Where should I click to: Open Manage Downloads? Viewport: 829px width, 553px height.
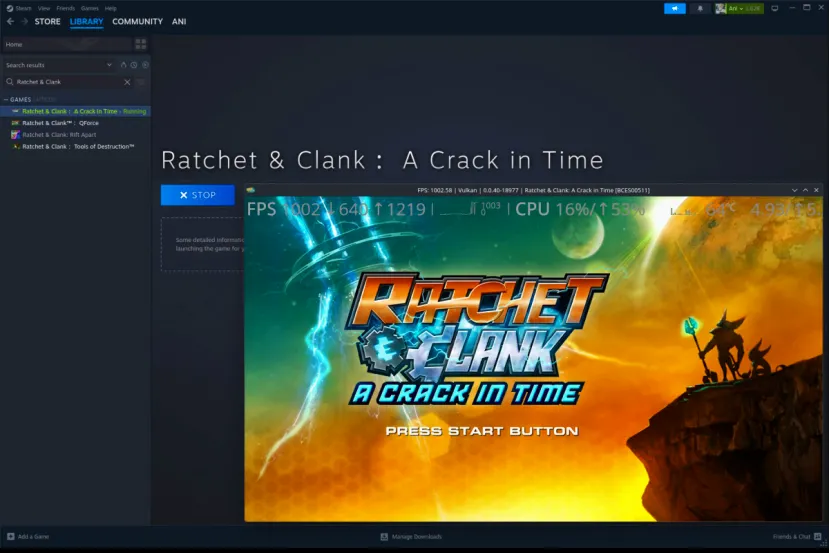[411, 537]
